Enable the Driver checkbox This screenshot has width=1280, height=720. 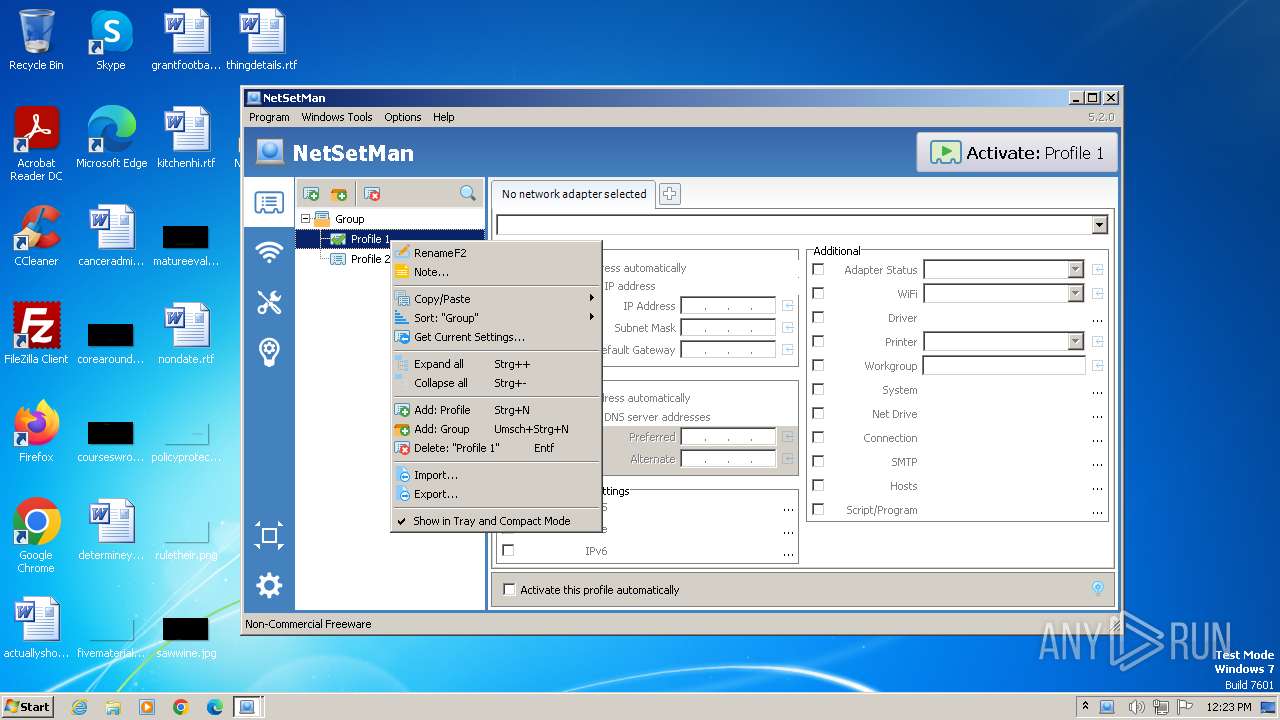818,318
